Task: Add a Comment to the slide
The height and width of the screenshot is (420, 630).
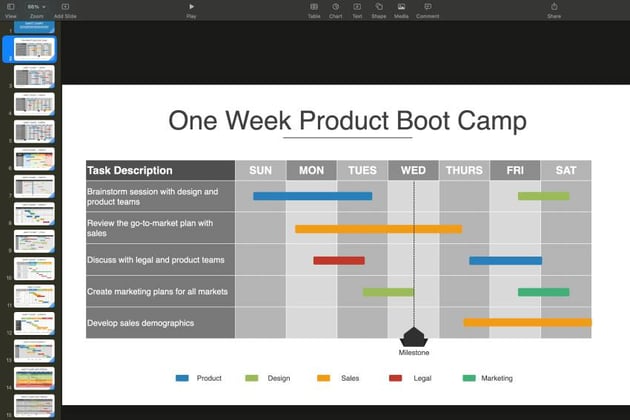Action: [x=427, y=8]
